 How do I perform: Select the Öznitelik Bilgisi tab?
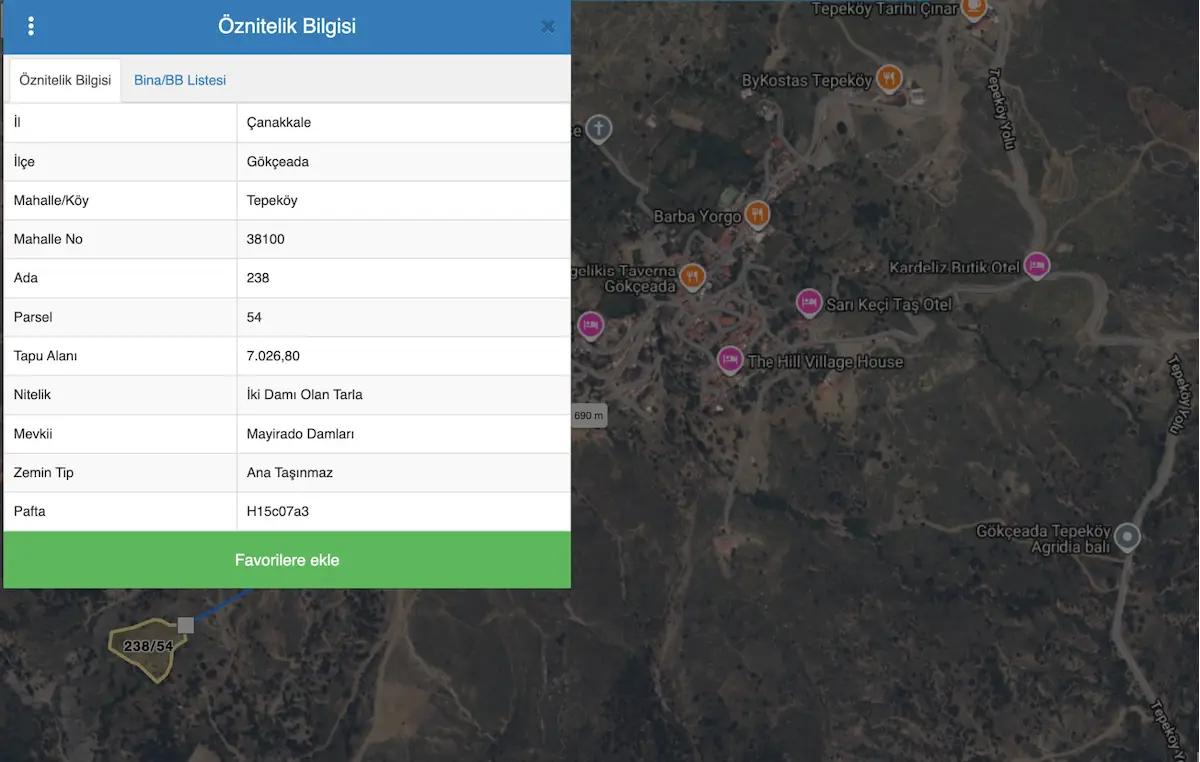coord(65,80)
